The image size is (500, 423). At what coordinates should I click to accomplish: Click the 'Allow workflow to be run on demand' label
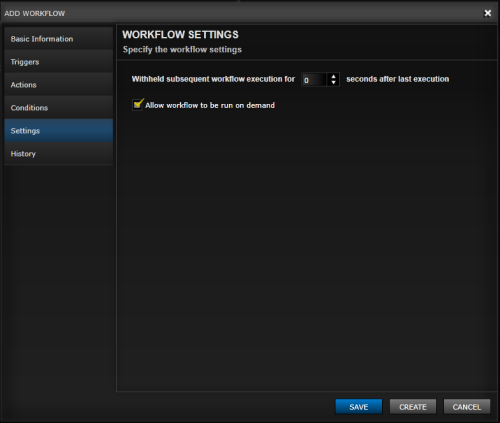(210, 105)
